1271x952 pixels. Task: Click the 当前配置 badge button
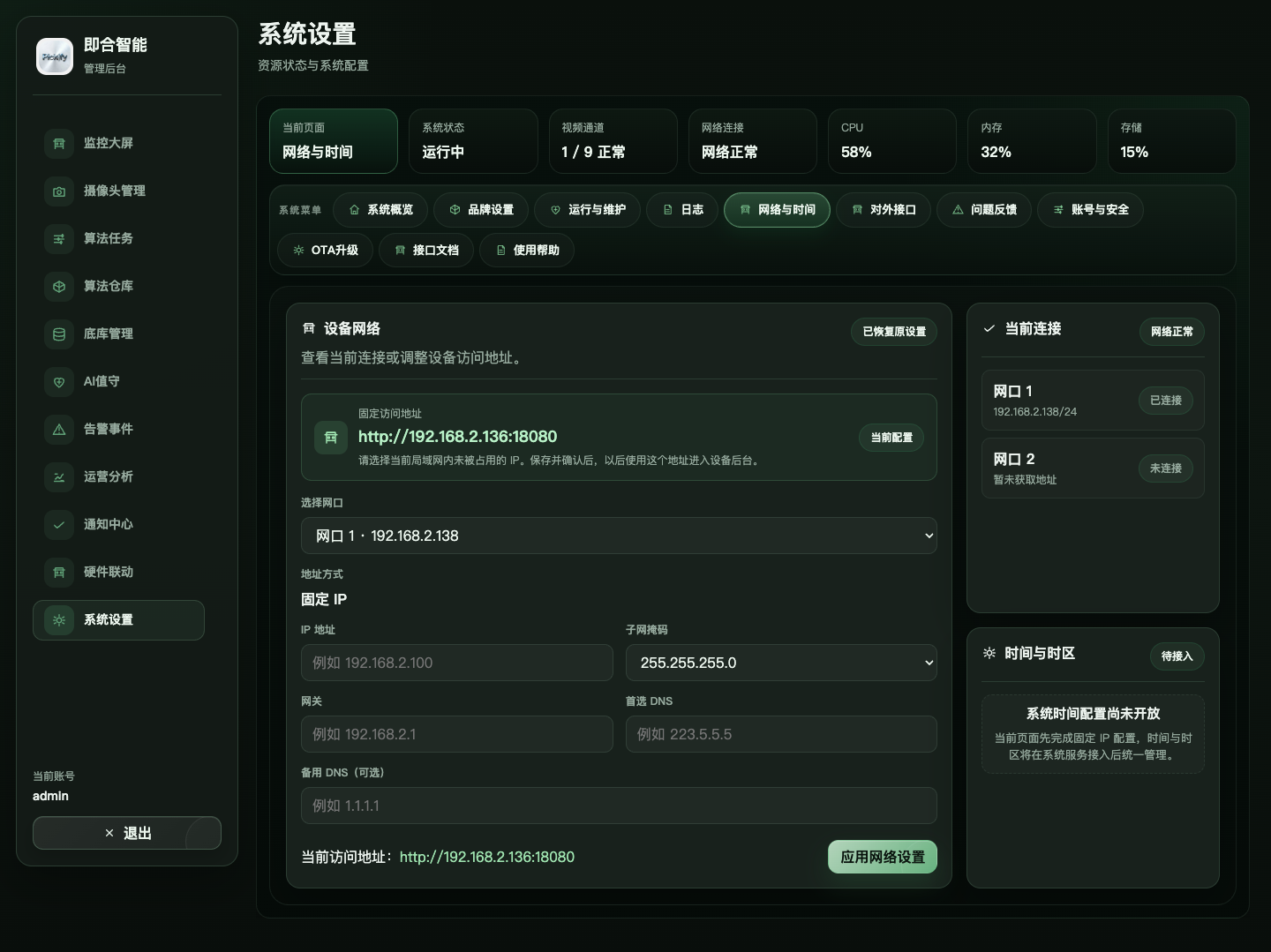pos(891,438)
